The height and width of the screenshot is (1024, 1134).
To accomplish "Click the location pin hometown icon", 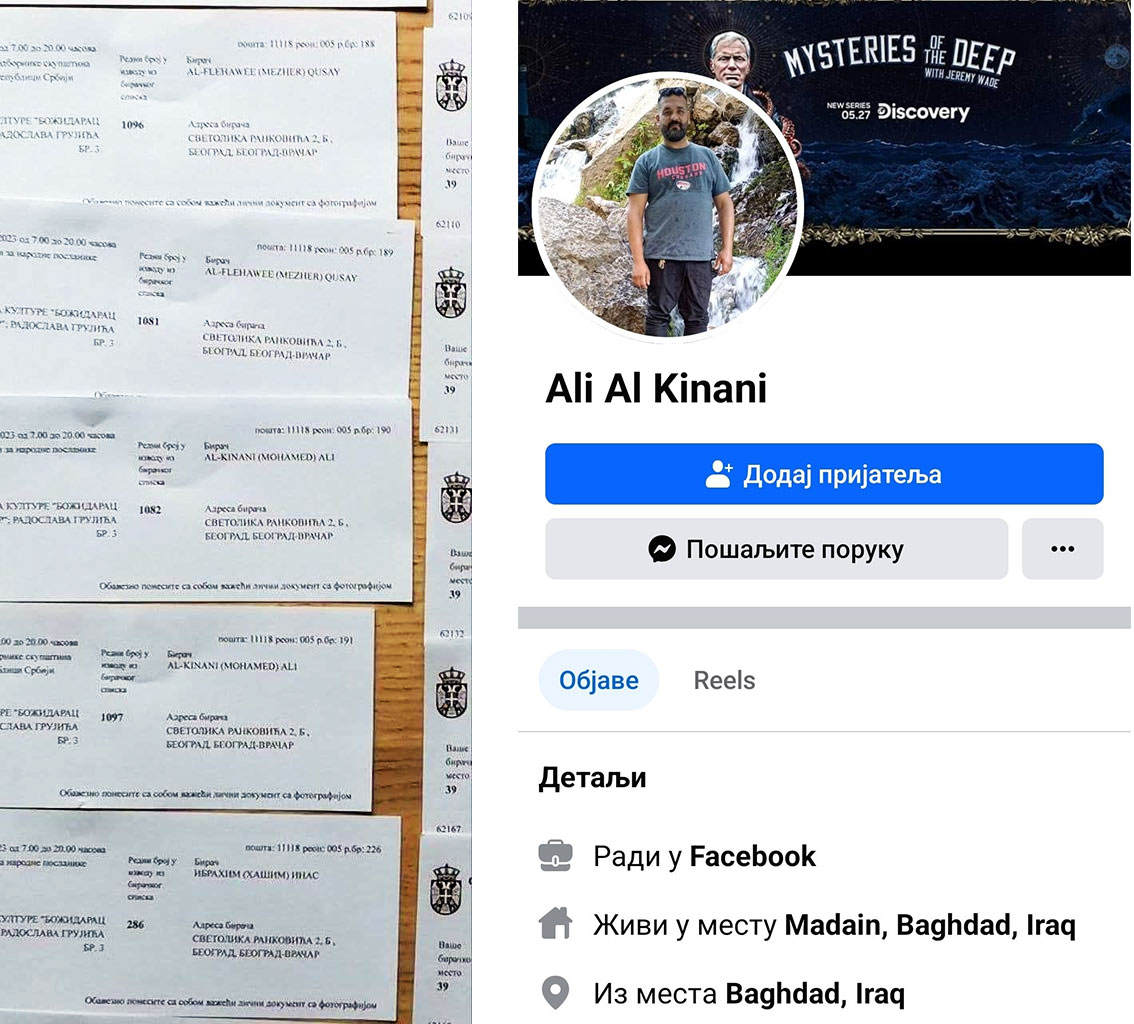I will click(555, 992).
